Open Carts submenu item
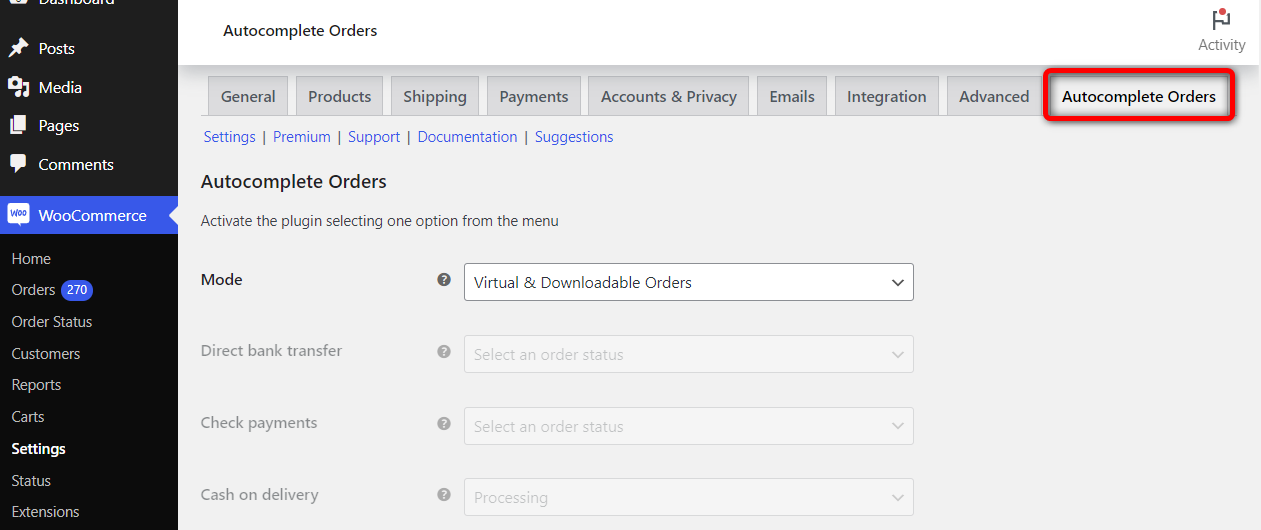This screenshot has height=530, width=1261. (x=28, y=417)
